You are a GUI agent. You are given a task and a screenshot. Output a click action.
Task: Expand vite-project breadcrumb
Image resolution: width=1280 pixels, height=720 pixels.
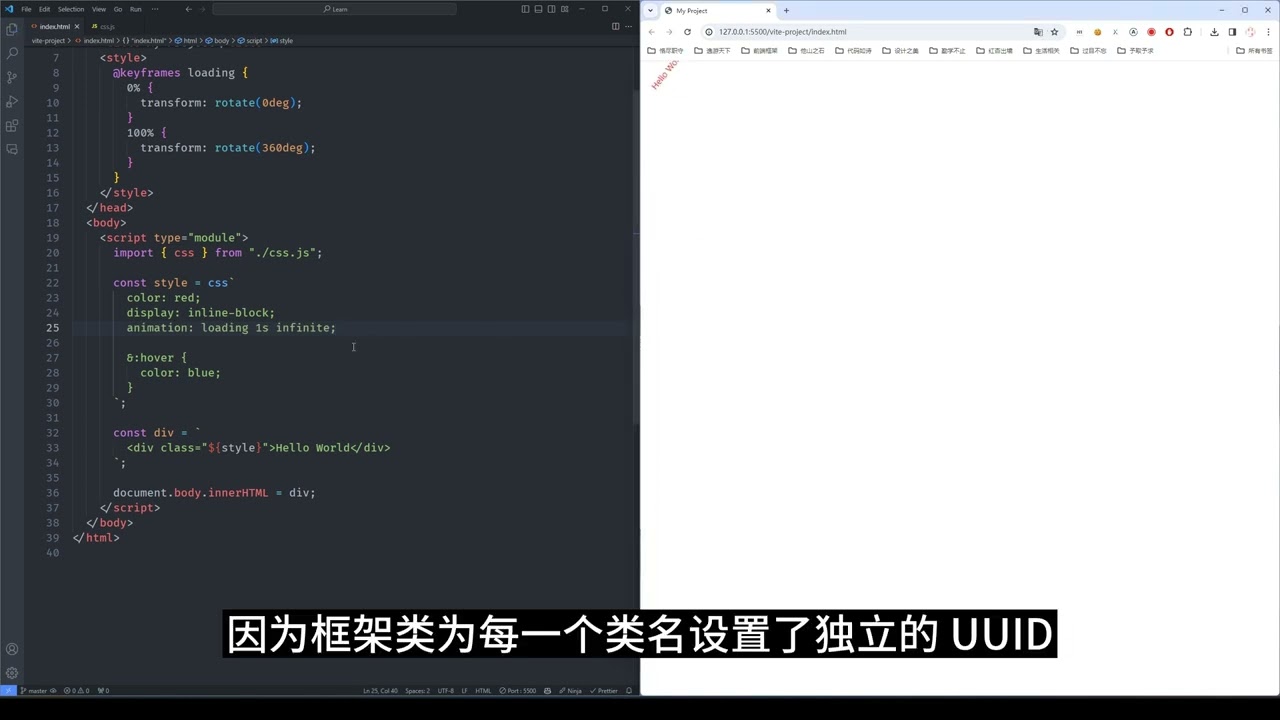[48, 41]
